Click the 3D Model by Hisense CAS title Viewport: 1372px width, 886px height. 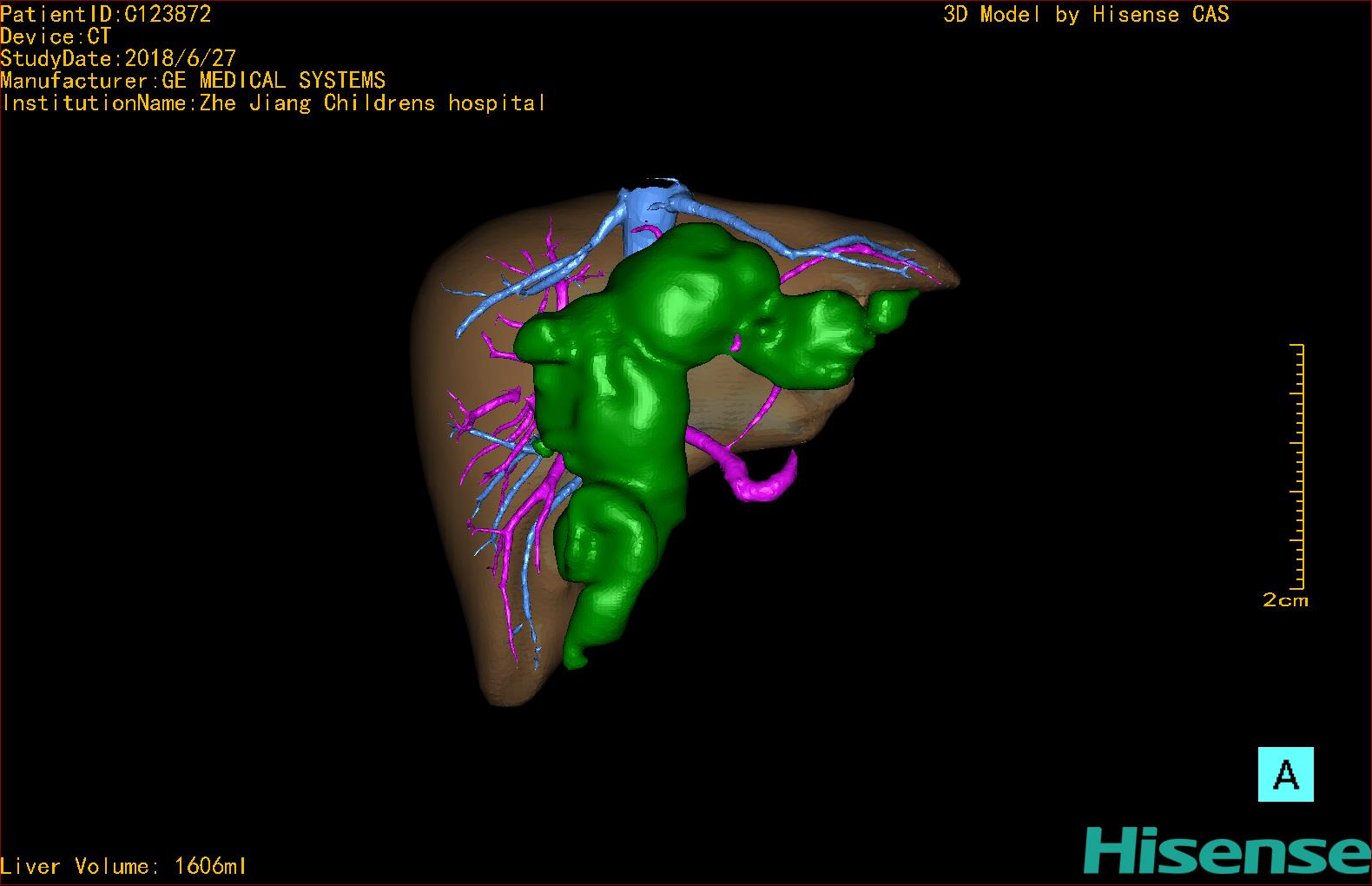pos(1085,14)
